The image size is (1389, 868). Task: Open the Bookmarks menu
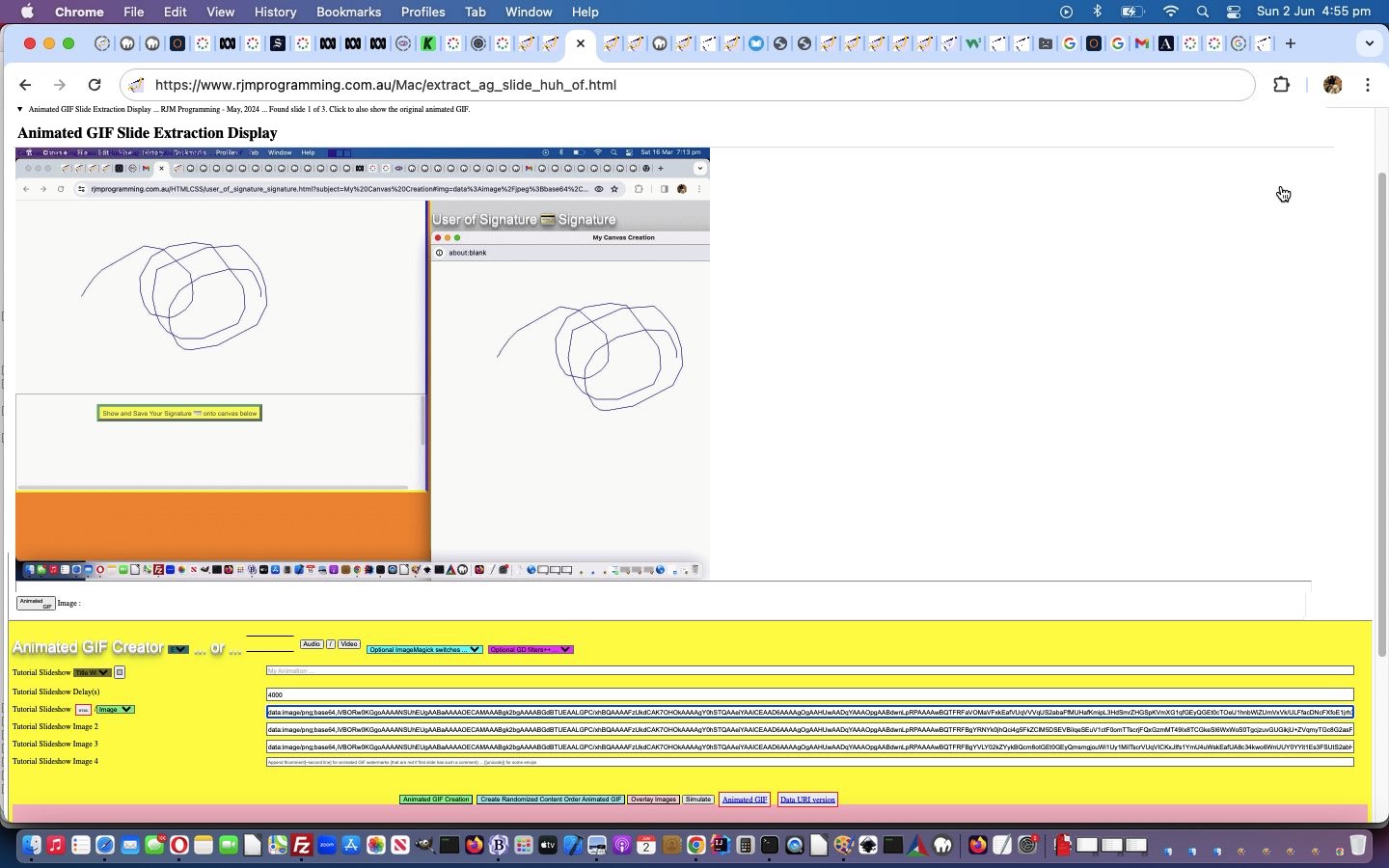pos(348,12)
